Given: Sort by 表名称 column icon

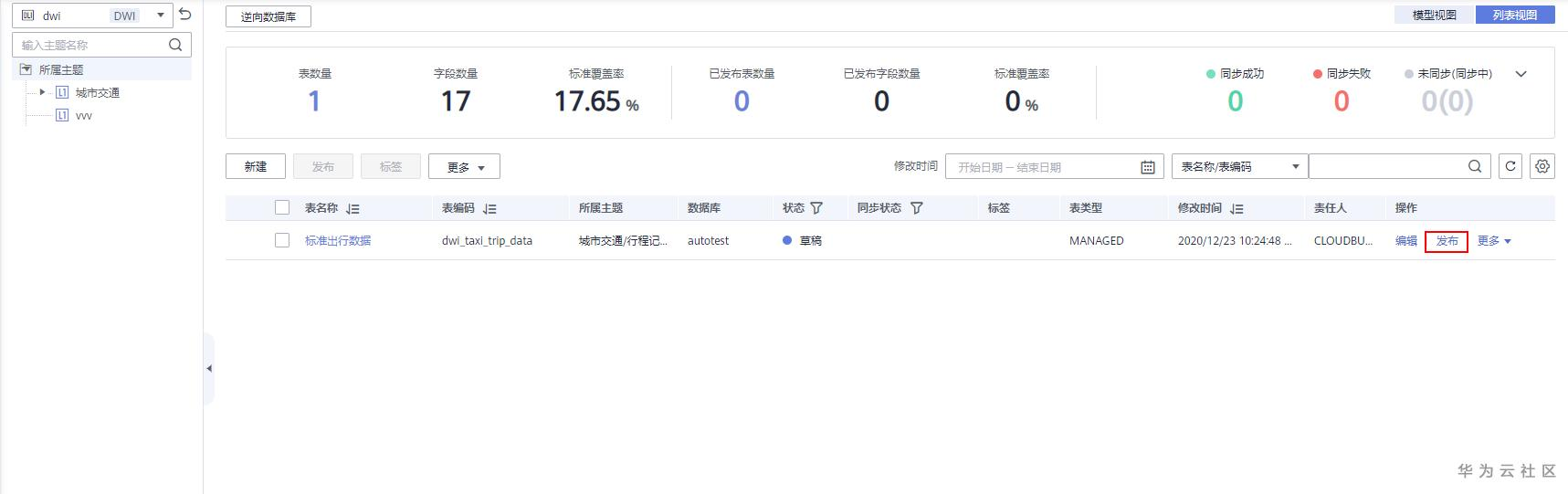Looking at the screenshot, I should pyautogui.click(x=353, y=209).
